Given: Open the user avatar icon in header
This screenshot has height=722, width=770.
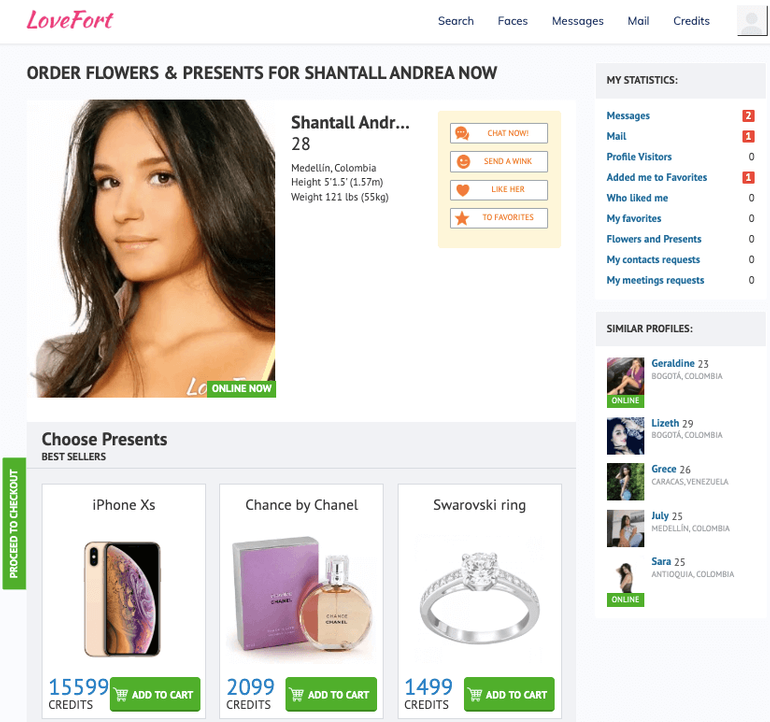Looking at the screenshot, I should coord(751,21).
